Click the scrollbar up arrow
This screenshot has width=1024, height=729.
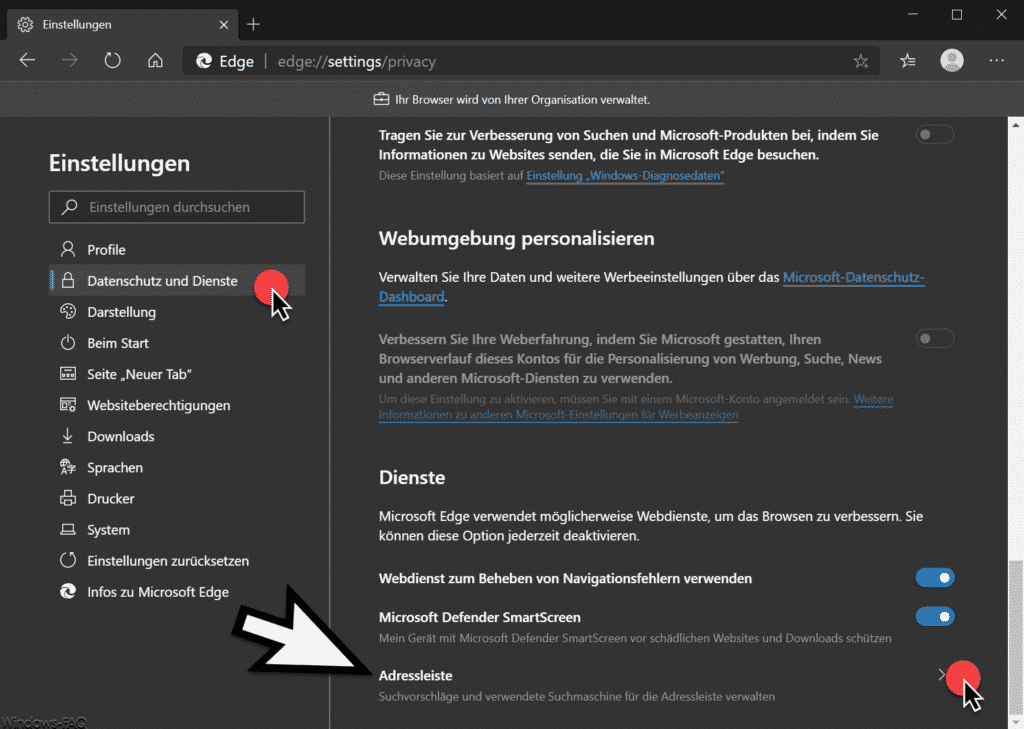point(1016,124)
